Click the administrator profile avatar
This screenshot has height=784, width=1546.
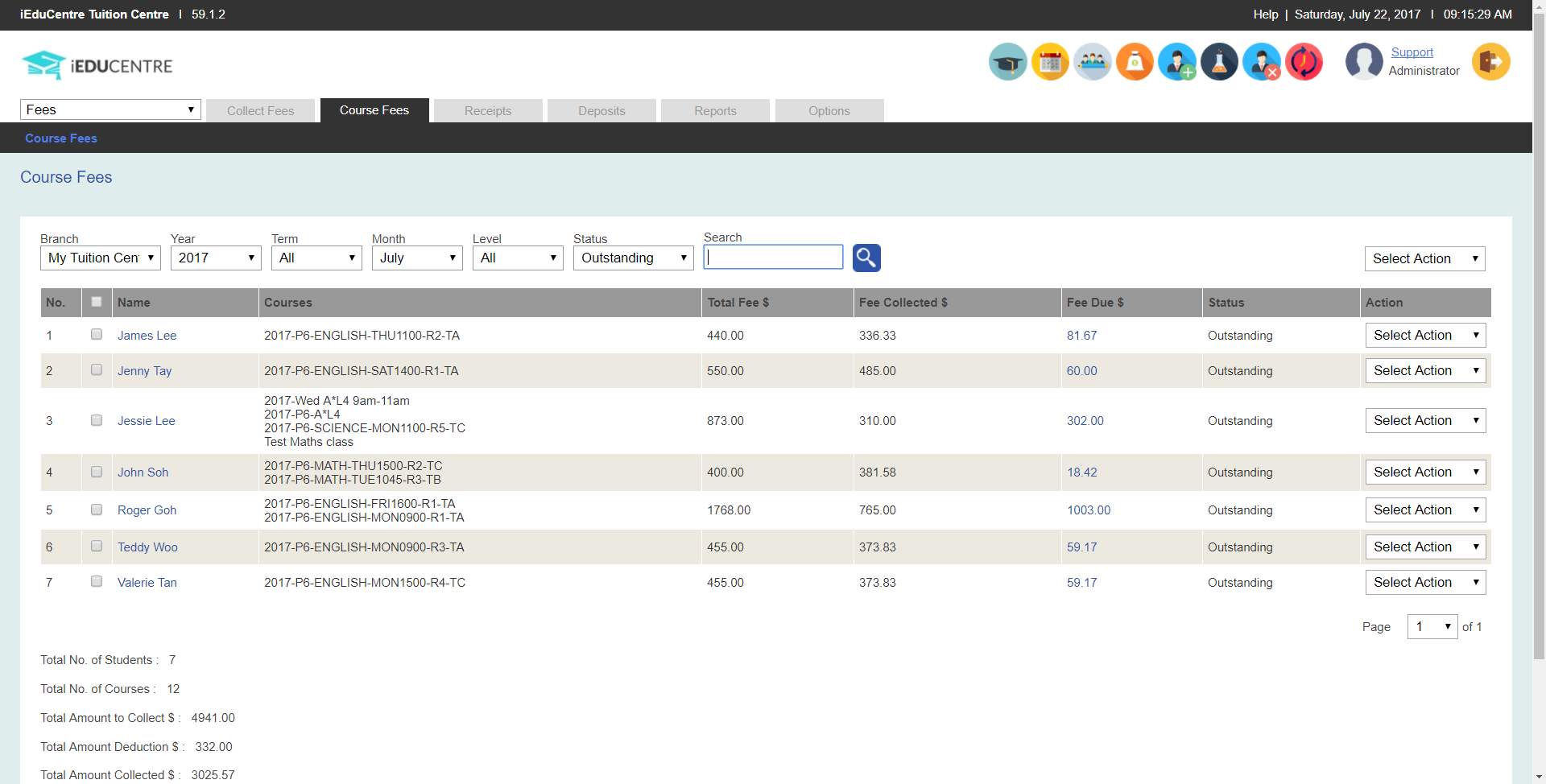click(x=1364, y=62)
